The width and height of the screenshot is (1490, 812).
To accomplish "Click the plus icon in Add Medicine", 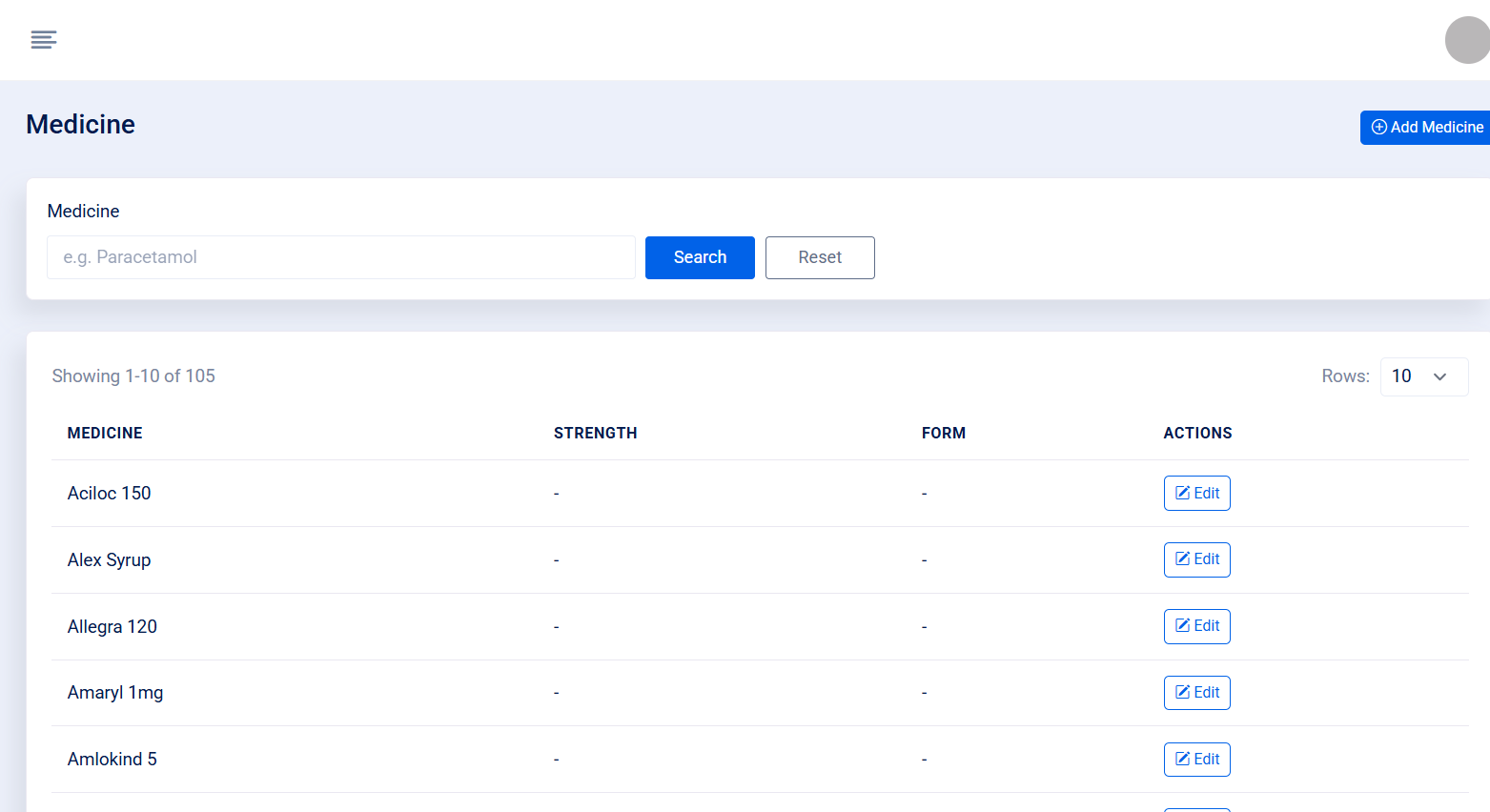I will point(1378,127).
